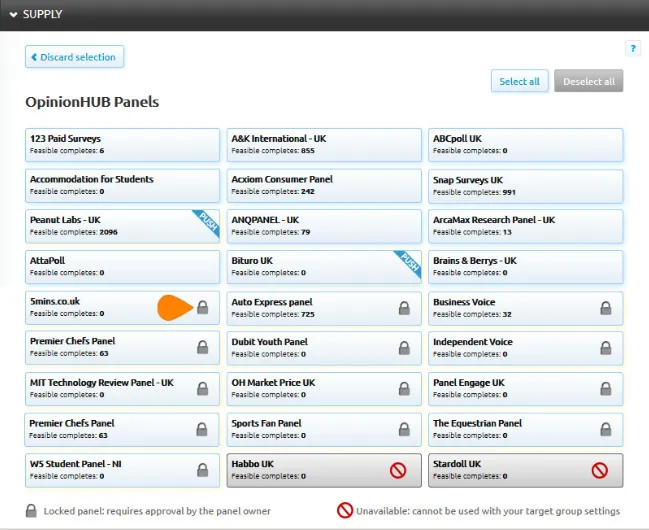Select the A&K International - UK panel
The height and width of the screenshot is (530, 649).
pyautogui.click(x=324, y=145)
